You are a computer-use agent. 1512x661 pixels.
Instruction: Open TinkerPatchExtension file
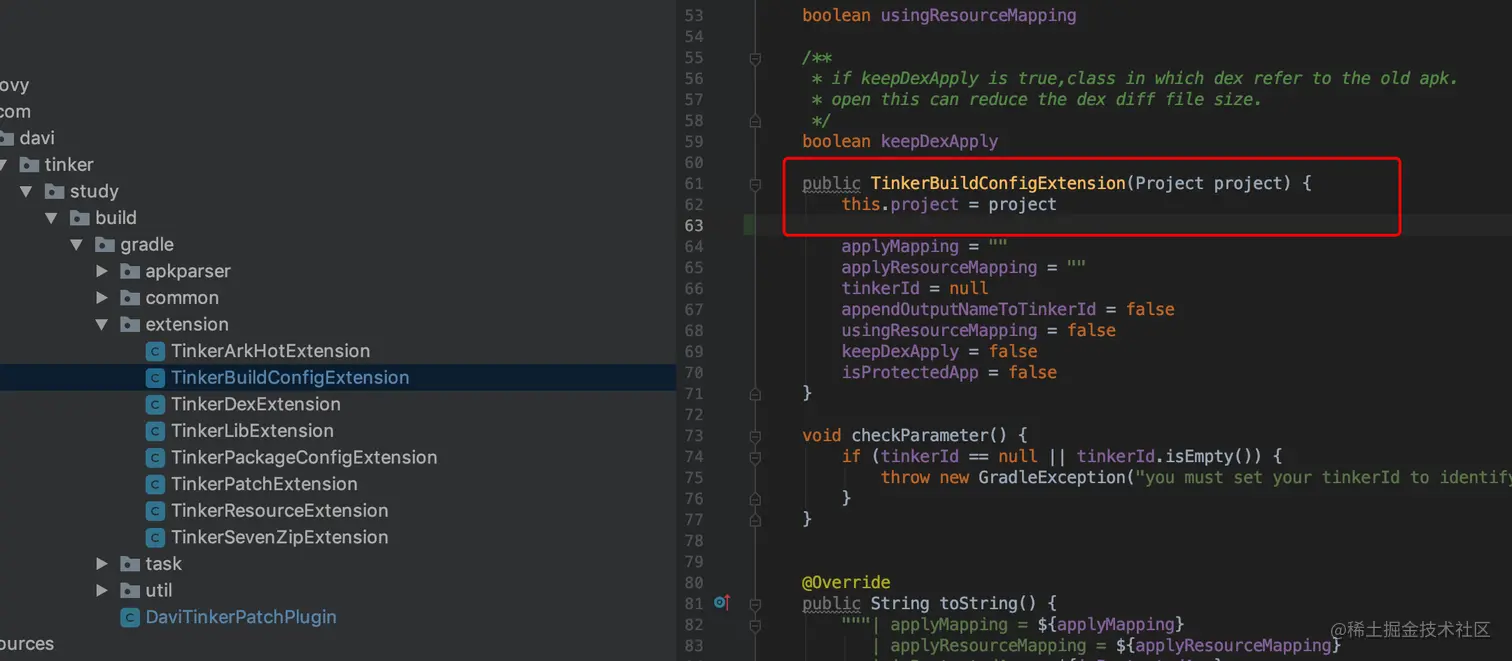[x=264, y=484]
